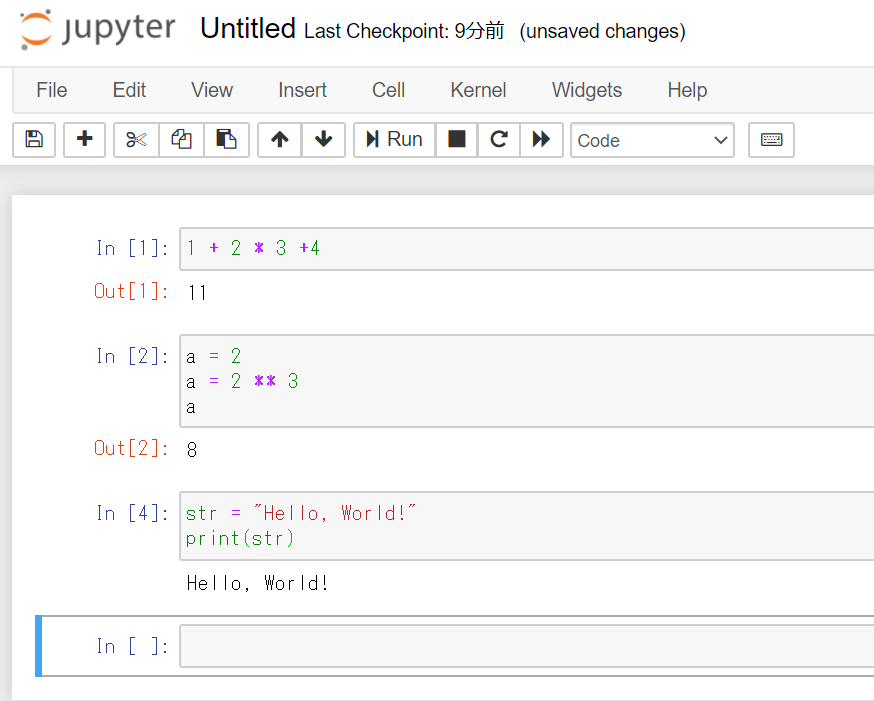This screenshot has width=874, height=701.
Task: Move selected cell up arrow
Action: (280, 139)
